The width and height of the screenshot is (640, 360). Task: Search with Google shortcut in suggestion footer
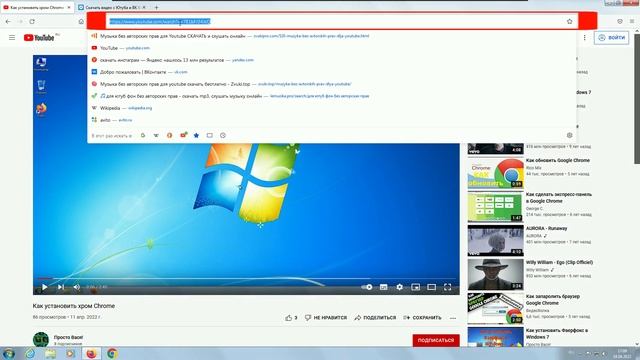(143, 135)
